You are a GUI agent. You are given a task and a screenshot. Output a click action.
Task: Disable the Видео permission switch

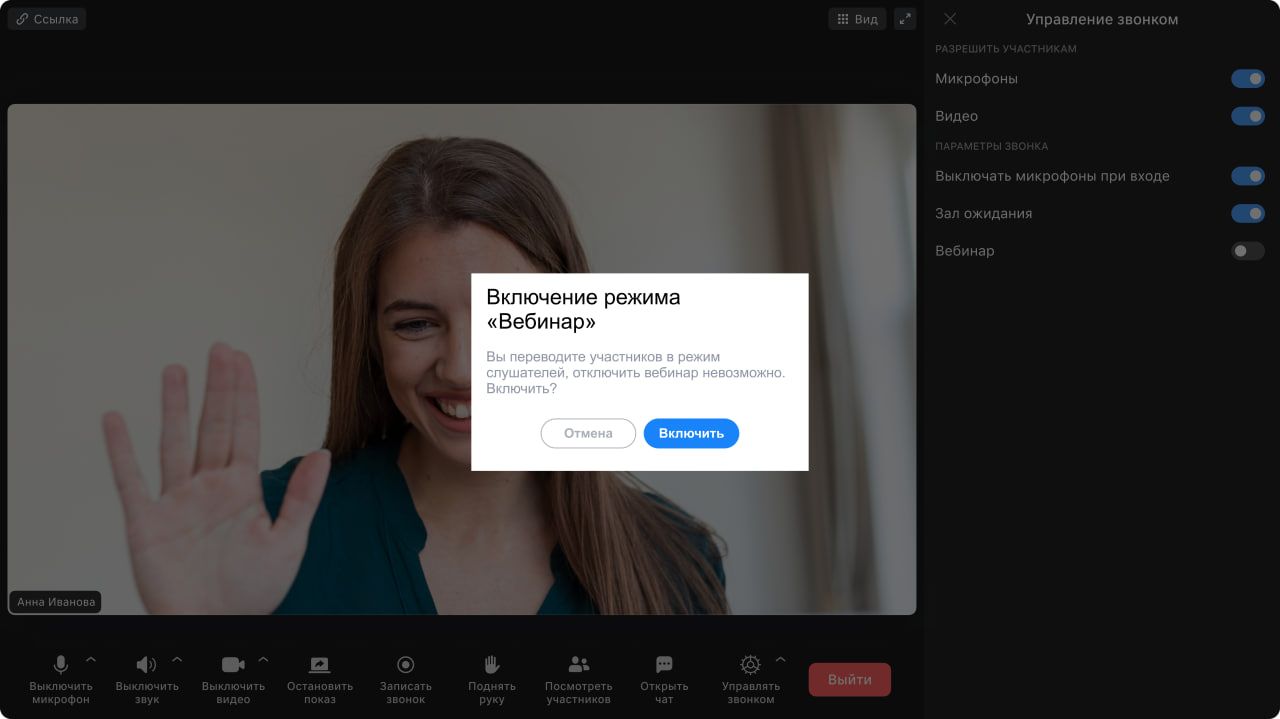click(1247, 116)
